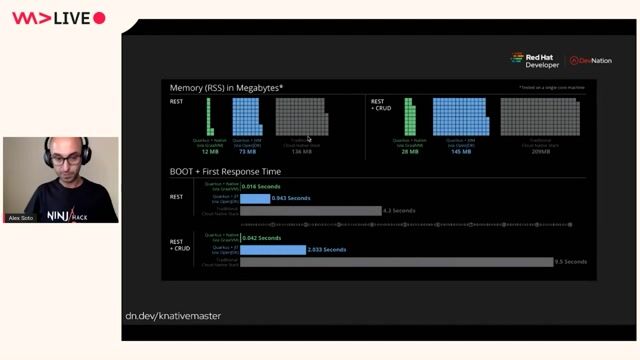Open the dn.dev/knativemaster link

click(x=173, y=316)
